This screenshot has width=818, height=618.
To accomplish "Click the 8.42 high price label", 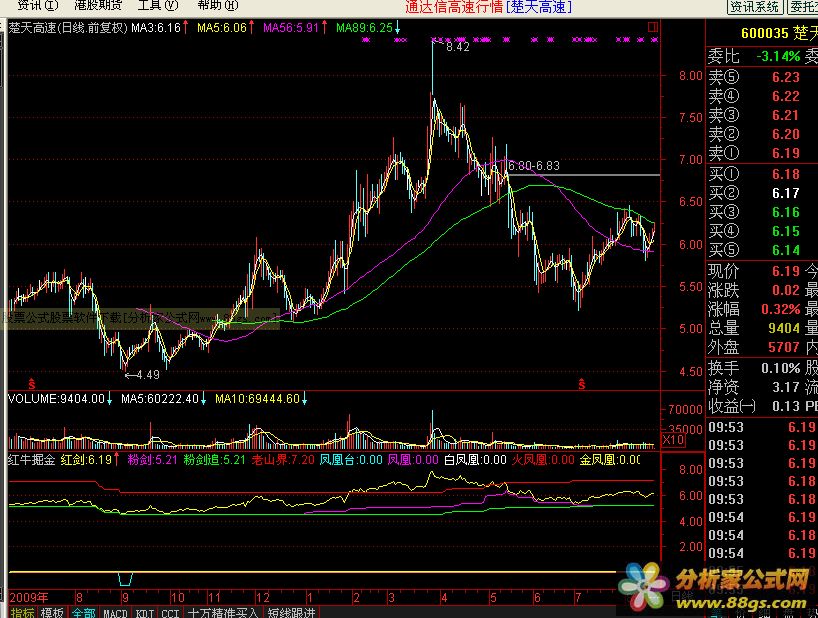I will point(458,47).
